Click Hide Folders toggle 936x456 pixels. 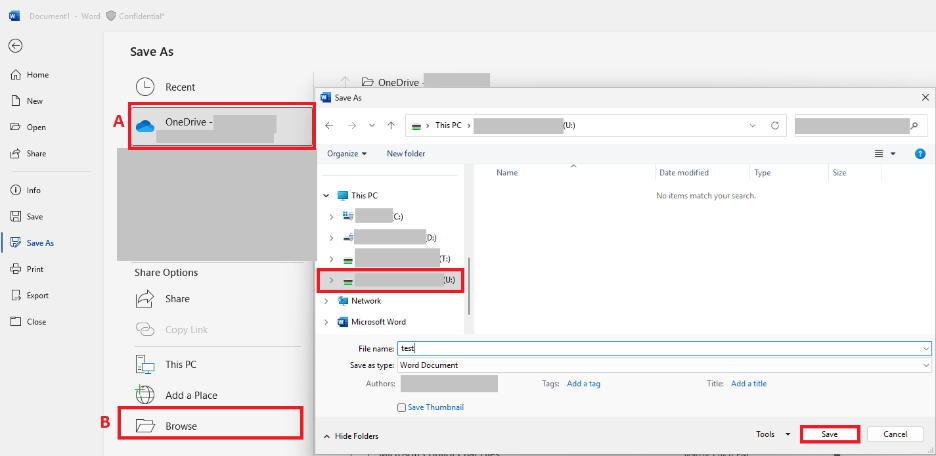point(351,436)
